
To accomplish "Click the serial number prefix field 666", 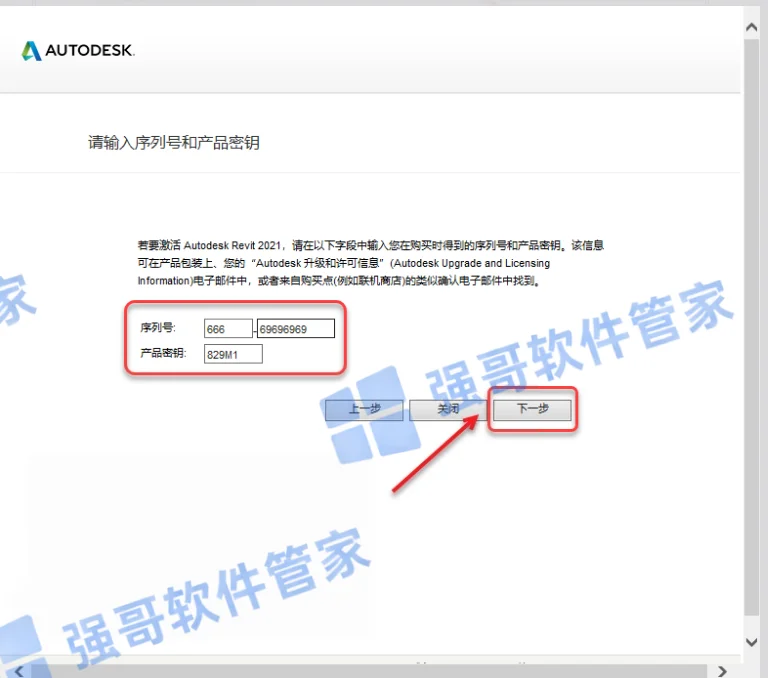I will (x=228, y=329).
